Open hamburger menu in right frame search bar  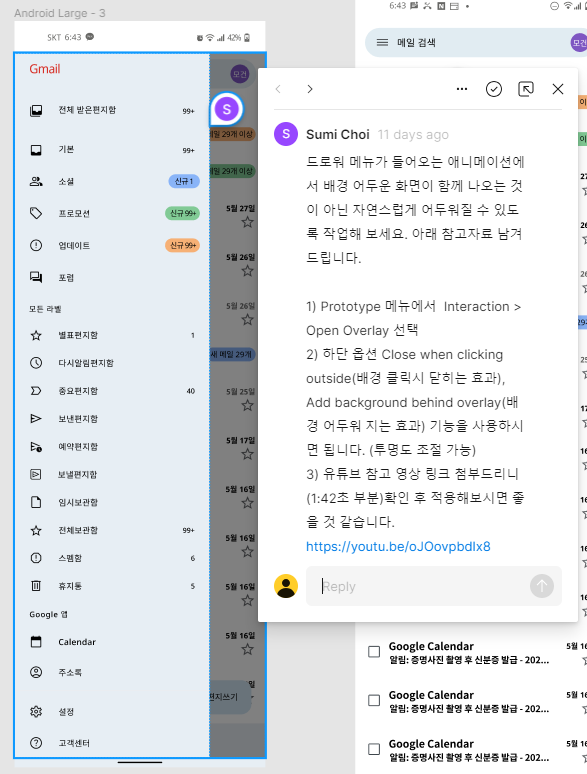pyautogui.click(x=382, y=42)
